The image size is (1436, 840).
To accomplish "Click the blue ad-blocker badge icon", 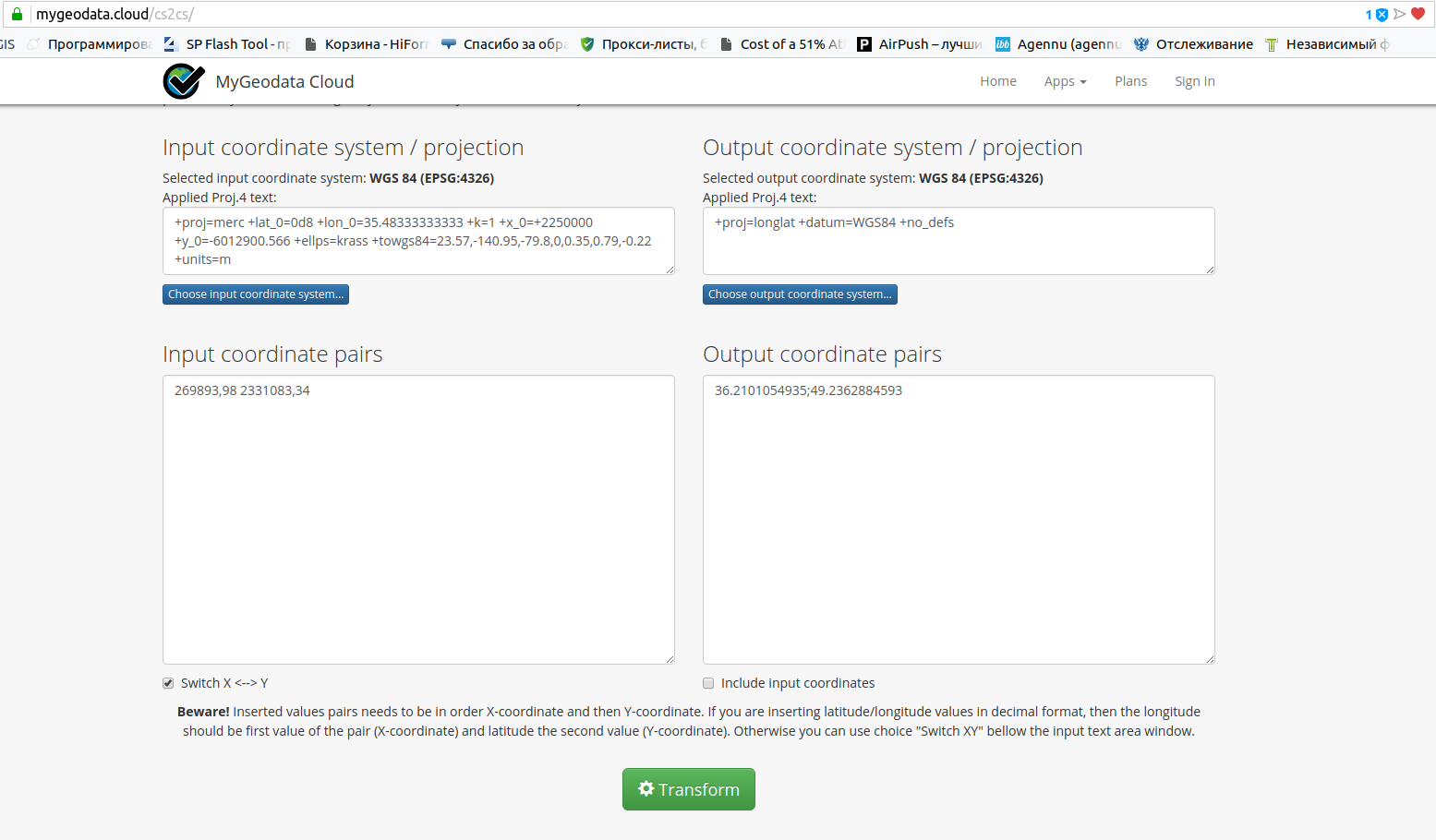I will [1382, 15].
